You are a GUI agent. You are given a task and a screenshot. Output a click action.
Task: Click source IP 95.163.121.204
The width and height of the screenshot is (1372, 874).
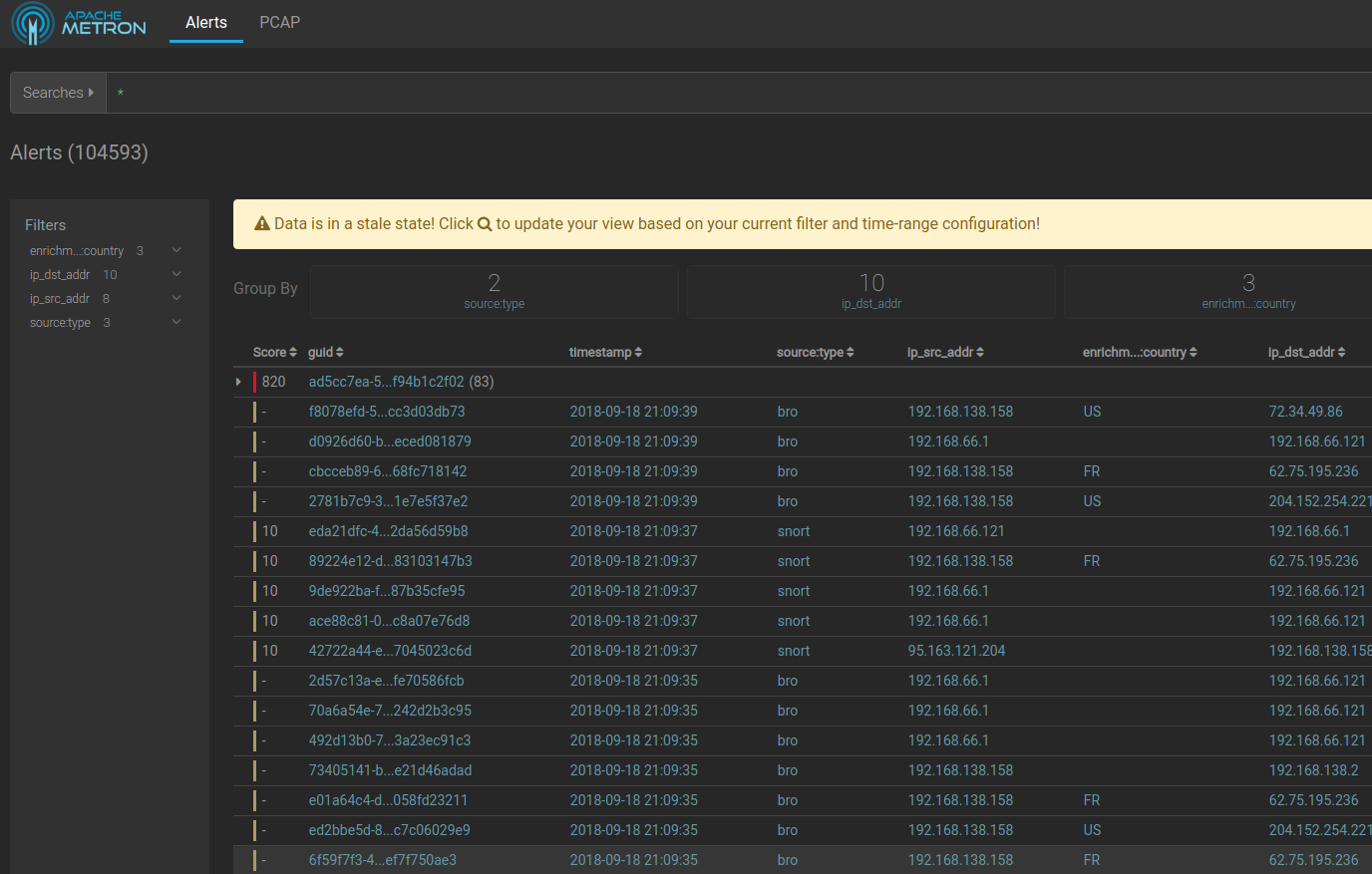pyautogui.click(x=956, y=651)
